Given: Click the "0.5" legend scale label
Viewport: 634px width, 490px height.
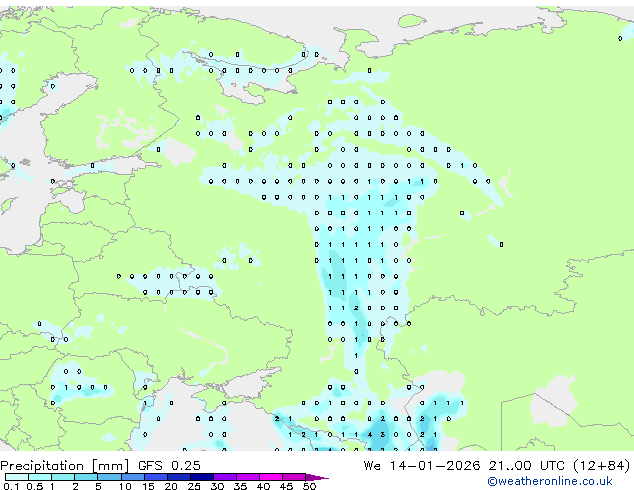Looking at the screenshot, I should (35, 486).
